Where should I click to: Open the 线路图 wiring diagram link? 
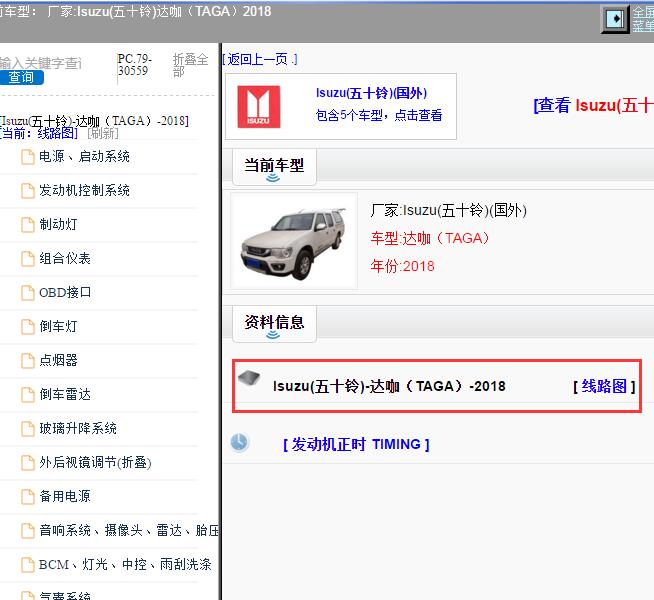click(x=604, y=386)
